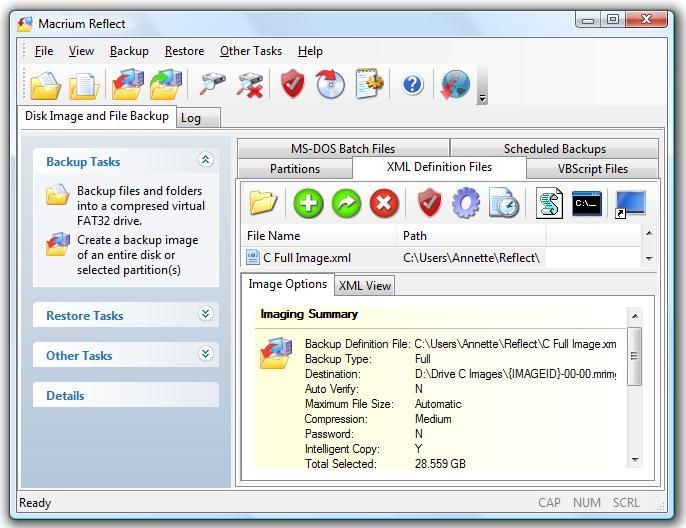Click the Imaging Summary disk image icon

tap(276, 353)
